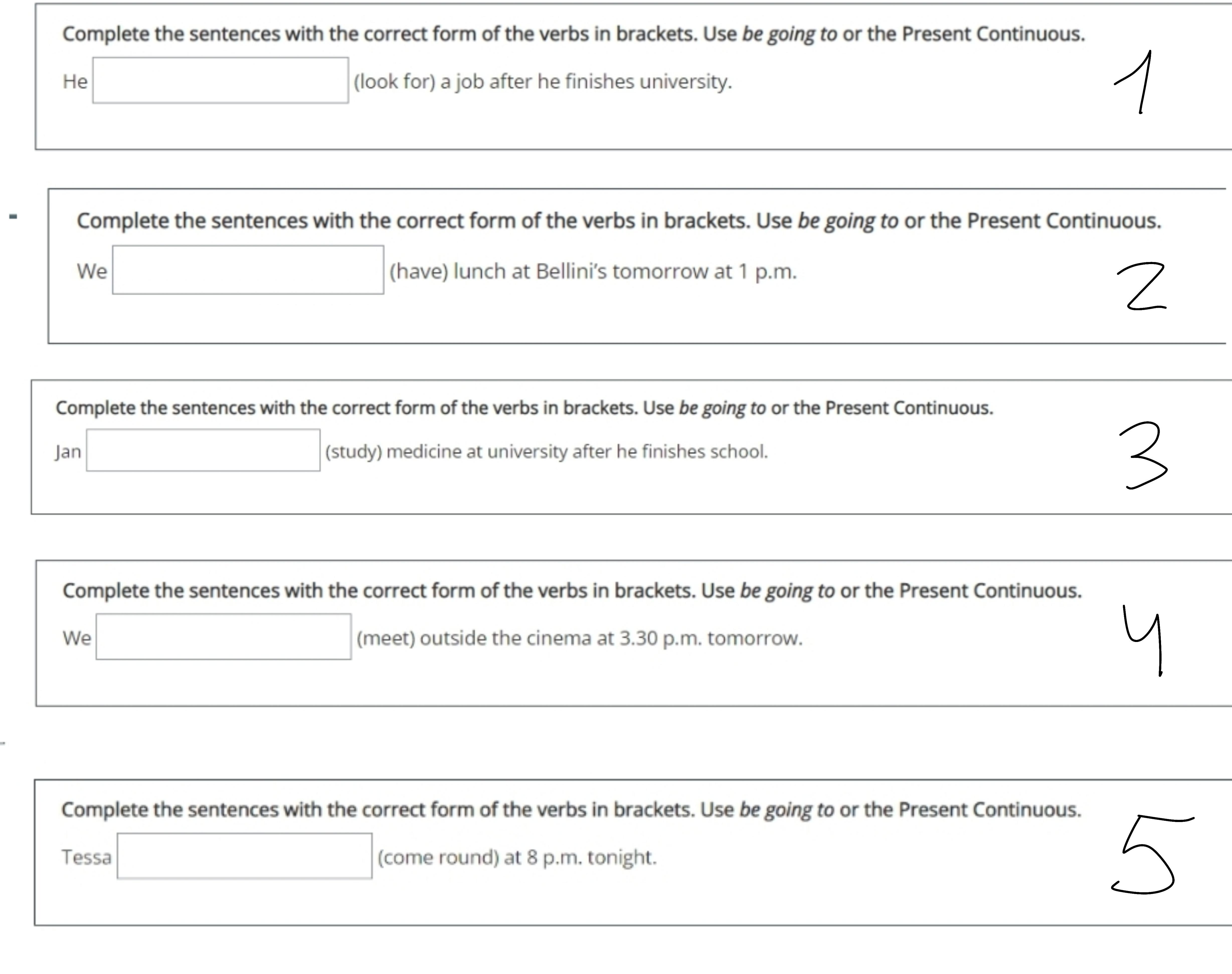The image size is (1232, 974).
Task: Focus the blank before "(have) lunch at Bellini's"
Action: [247, 270]
